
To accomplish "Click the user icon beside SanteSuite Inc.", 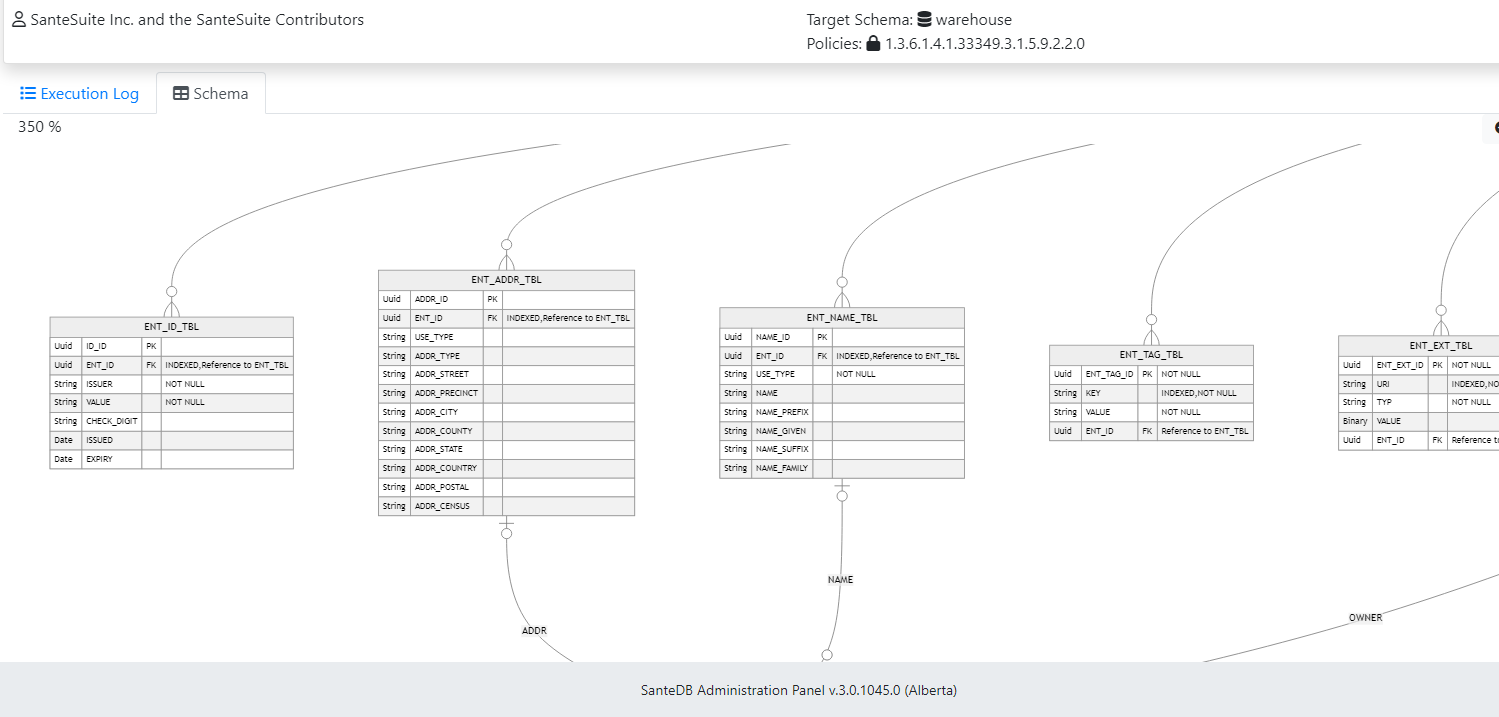I will click(19, 20).
